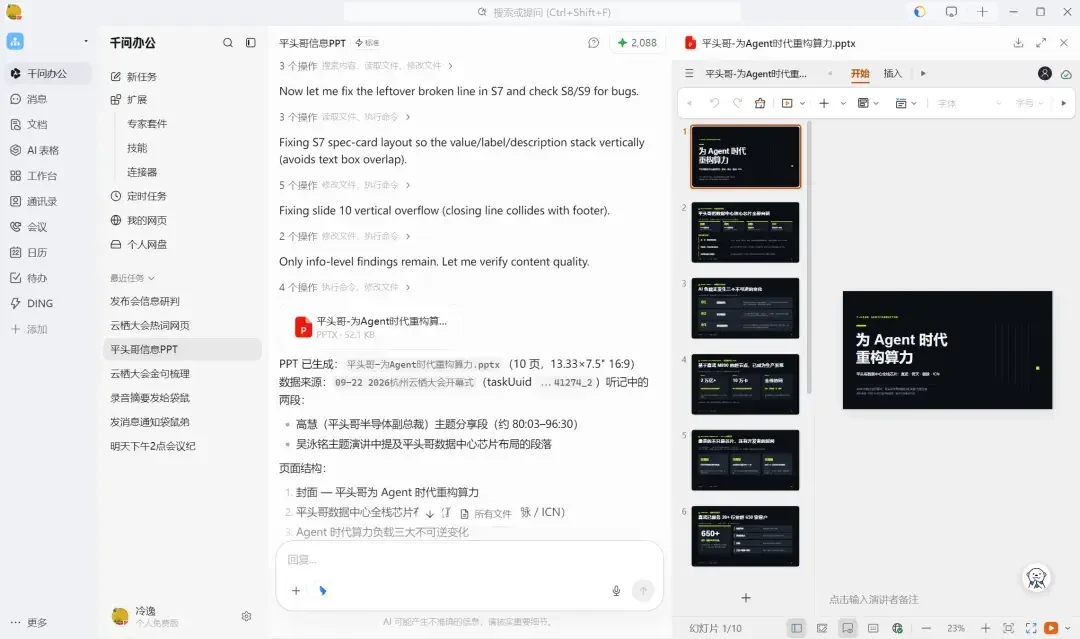This screenshot has height=639, width=1080.
Task: Toggle the speaker notes pane button
Action: coord(847,628)
